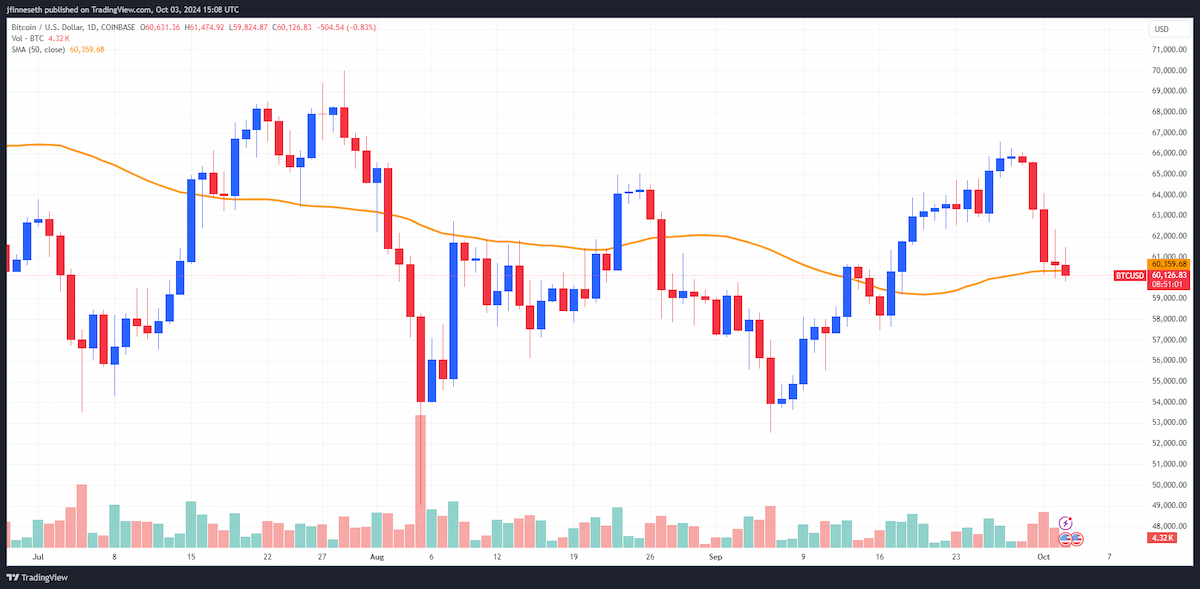Click the countdown timer 08:51:01 label
This screenshot has height=589, width=1200.
(x=1167, y=285)
